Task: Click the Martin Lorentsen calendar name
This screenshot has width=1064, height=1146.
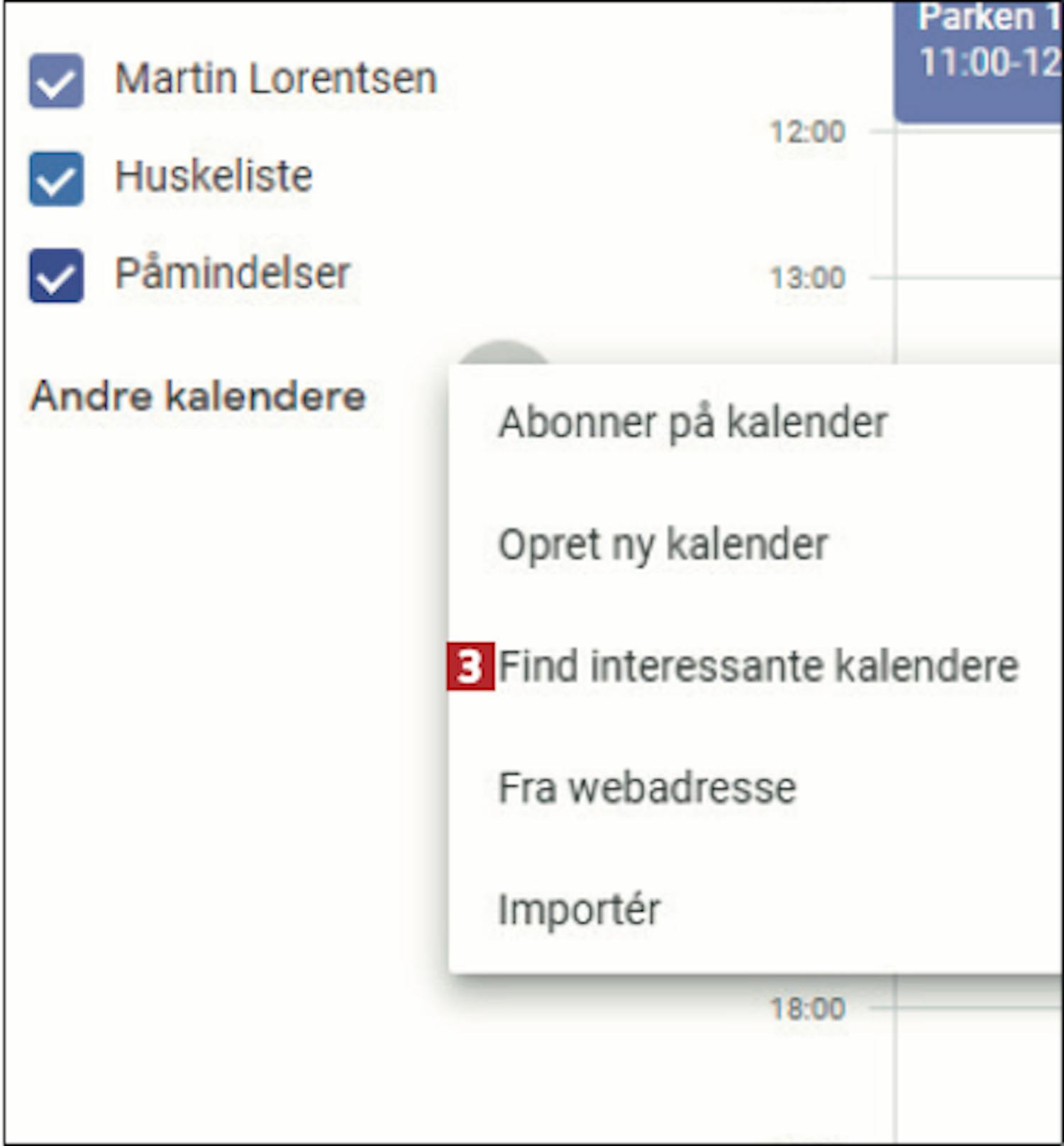Action: 275,79
